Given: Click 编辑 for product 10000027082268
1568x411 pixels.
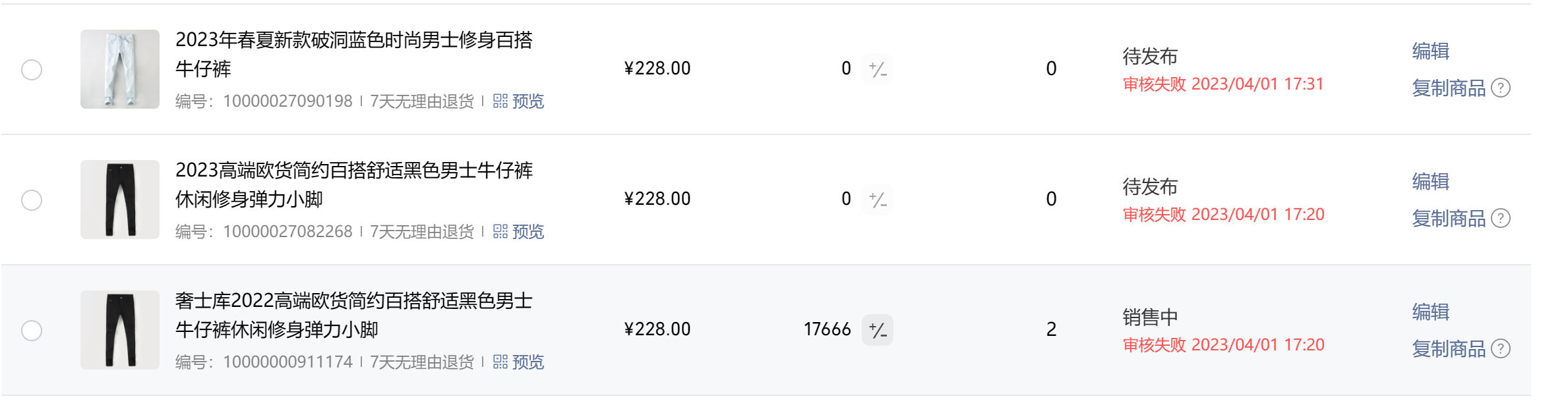Looking at the screenshot, I should (x=1430, y=181).
